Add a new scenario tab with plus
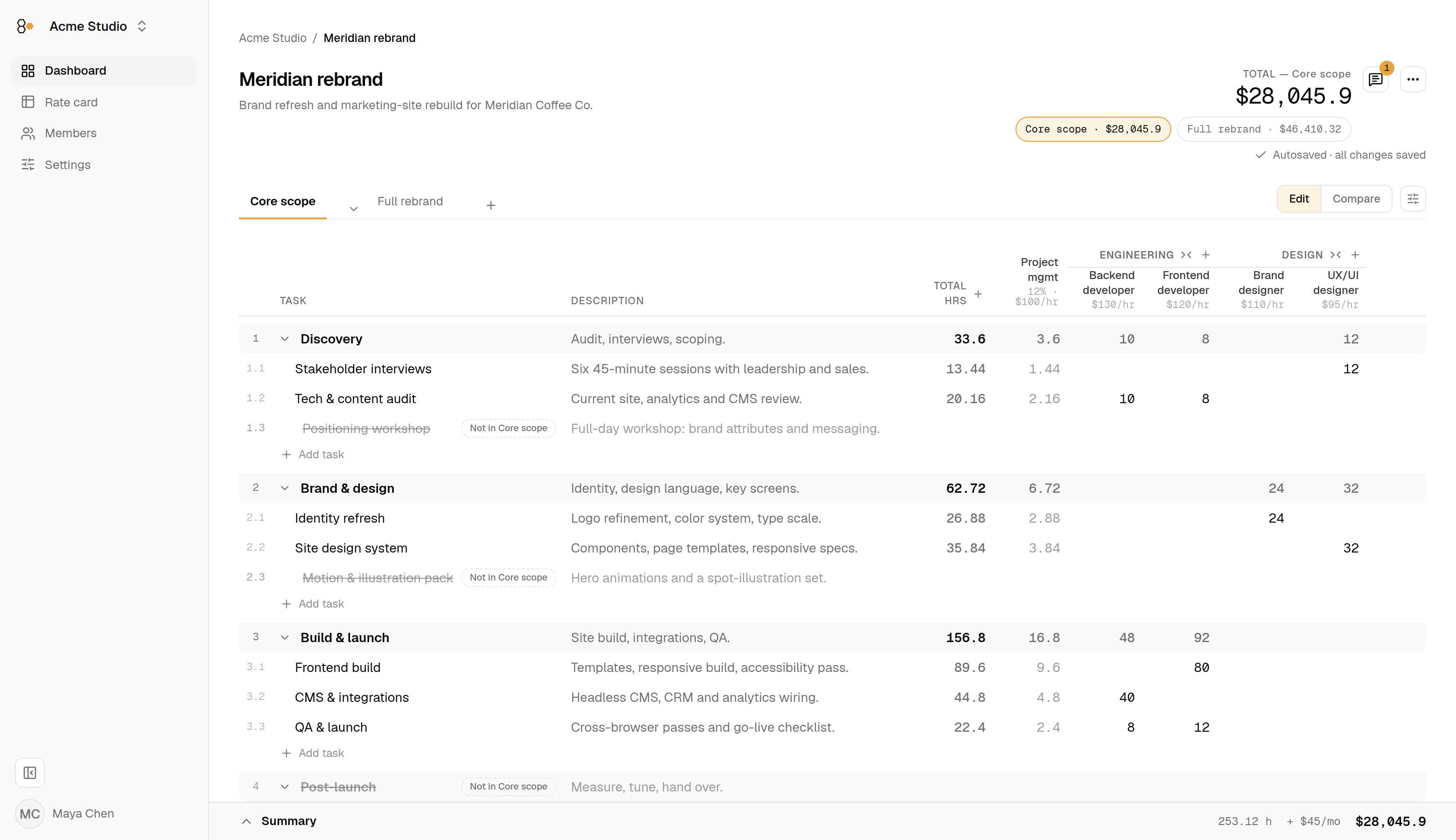 490,205
